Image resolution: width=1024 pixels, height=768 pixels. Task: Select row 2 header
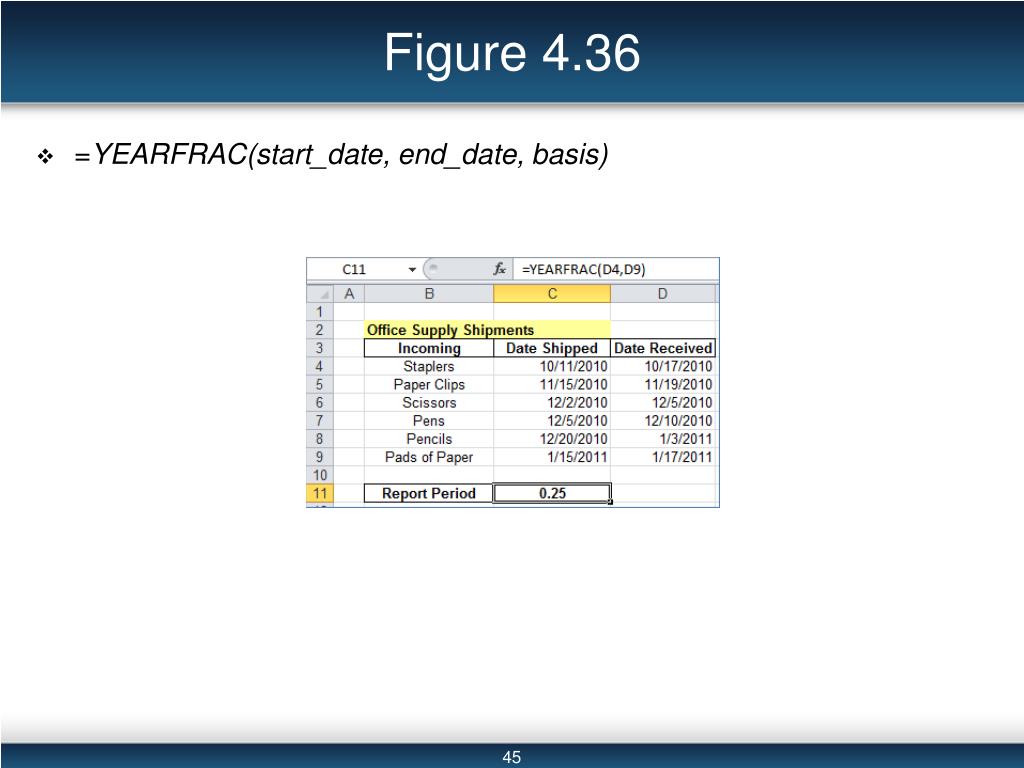pos(320,330)
